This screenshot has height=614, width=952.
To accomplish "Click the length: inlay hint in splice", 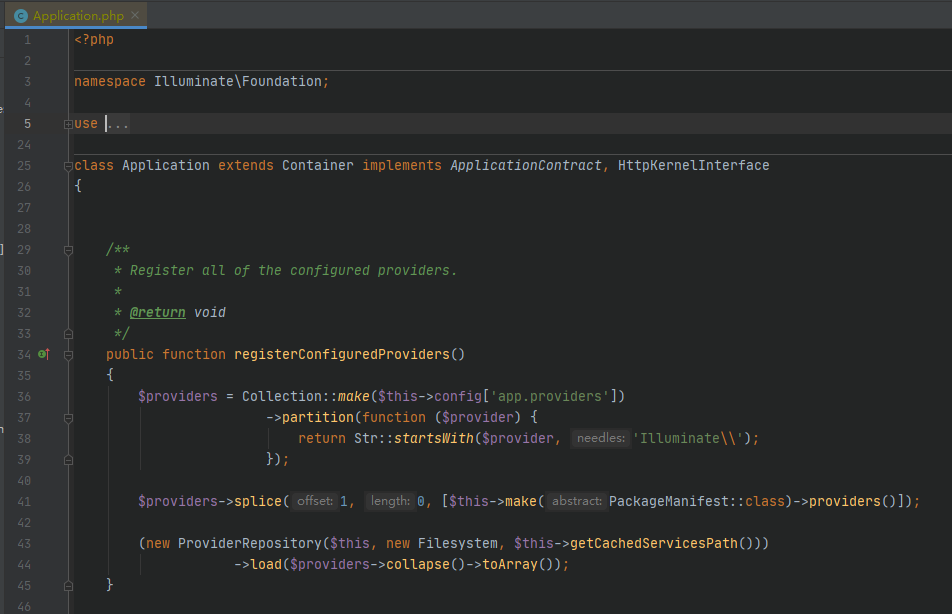I will pyautogui.click(x=388, y=501).
